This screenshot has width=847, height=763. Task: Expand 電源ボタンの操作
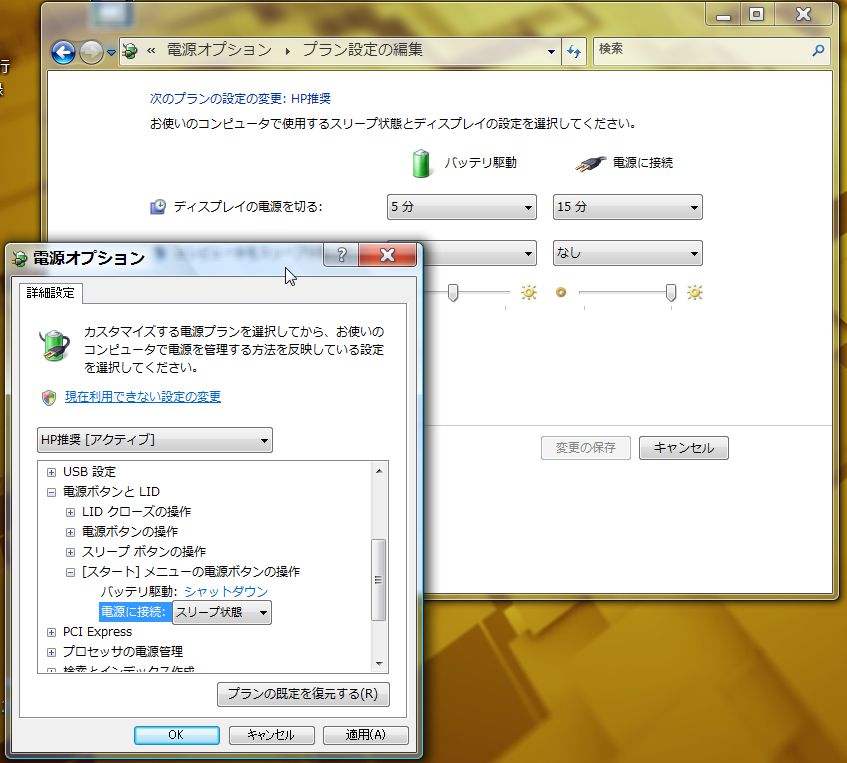70,532
